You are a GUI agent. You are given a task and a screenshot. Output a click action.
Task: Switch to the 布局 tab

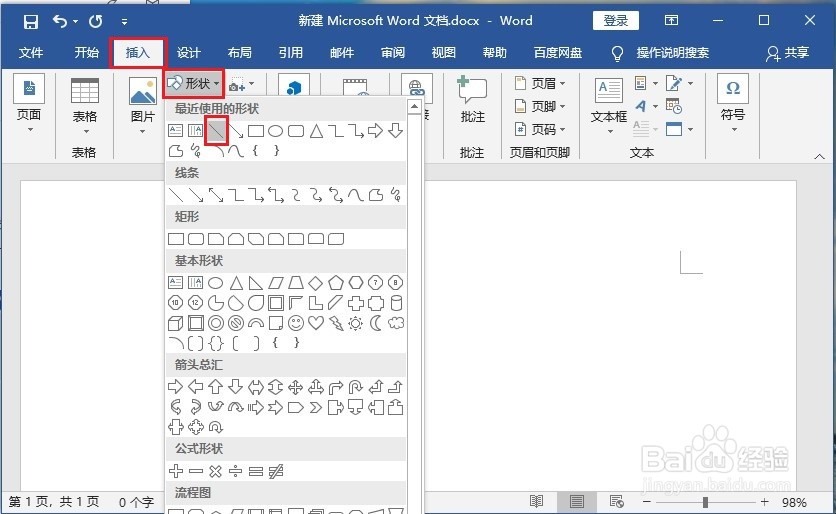(x=239, y=52)
